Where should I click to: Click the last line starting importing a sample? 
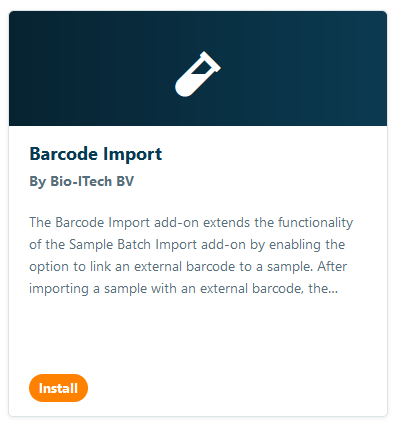click(184, 289)
